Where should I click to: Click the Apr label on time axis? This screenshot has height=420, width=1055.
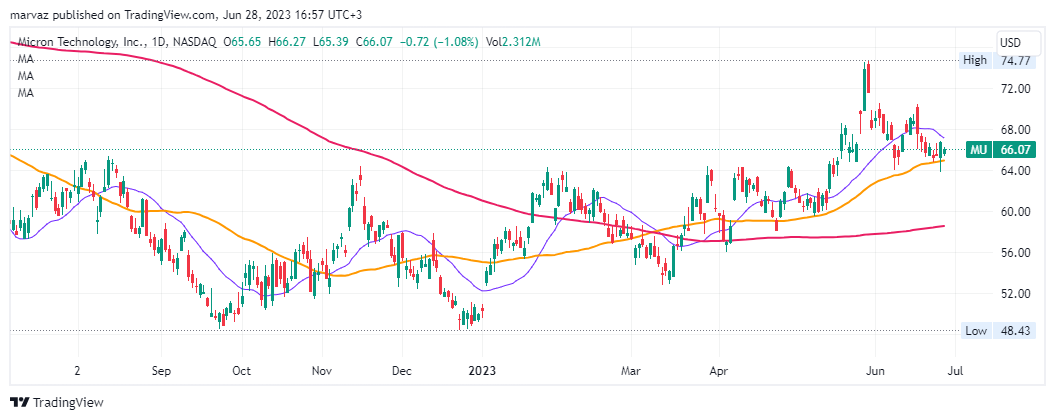click(719, 371)
